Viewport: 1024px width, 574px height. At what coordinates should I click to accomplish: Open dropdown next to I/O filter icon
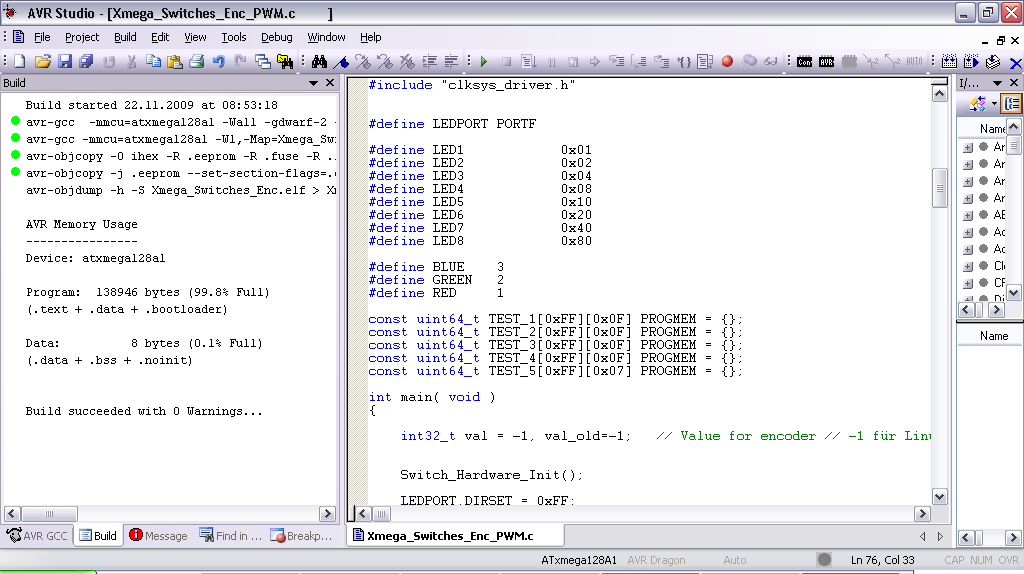994,103
